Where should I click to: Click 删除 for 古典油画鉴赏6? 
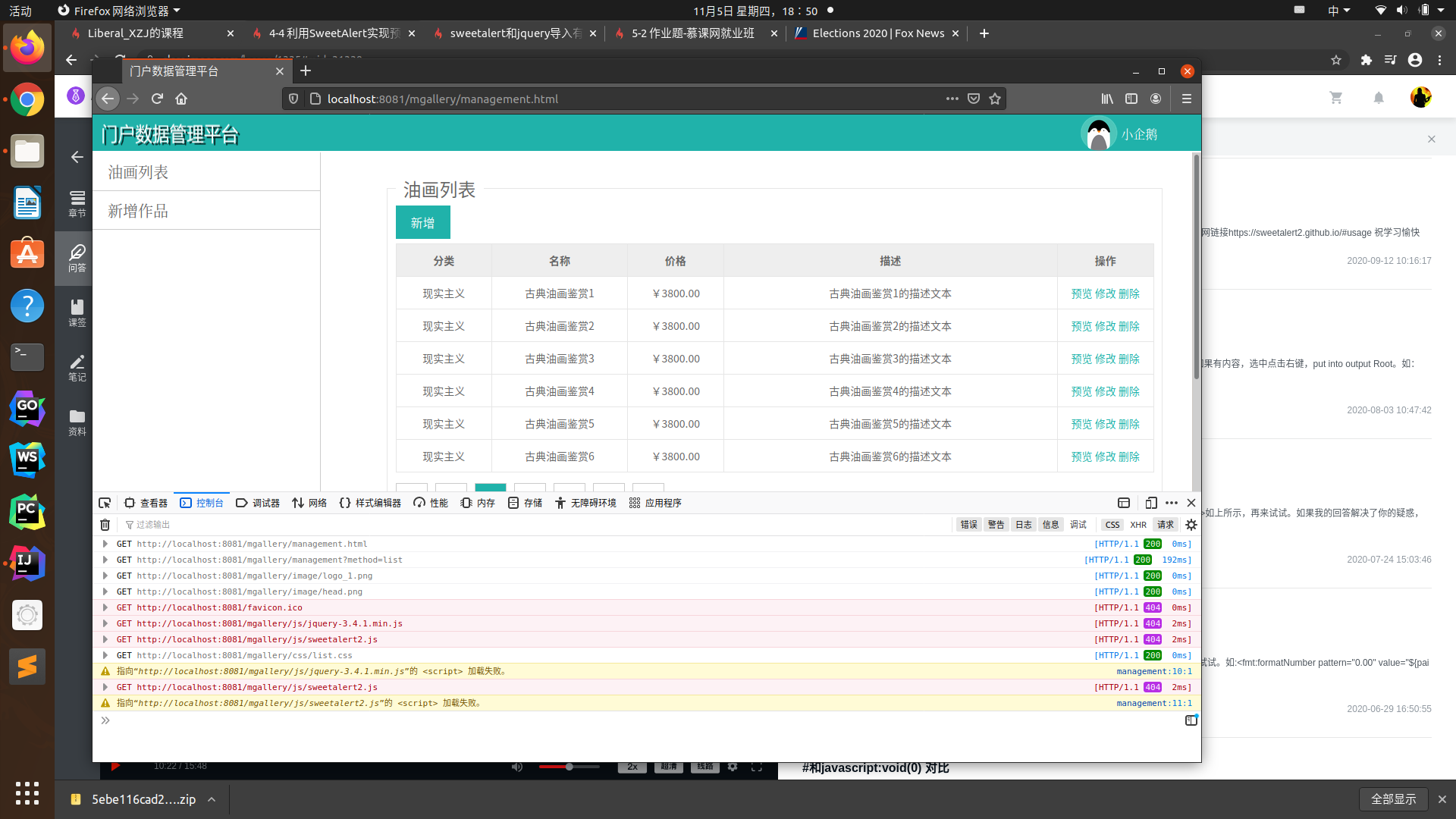click(x=1129, y=457)
